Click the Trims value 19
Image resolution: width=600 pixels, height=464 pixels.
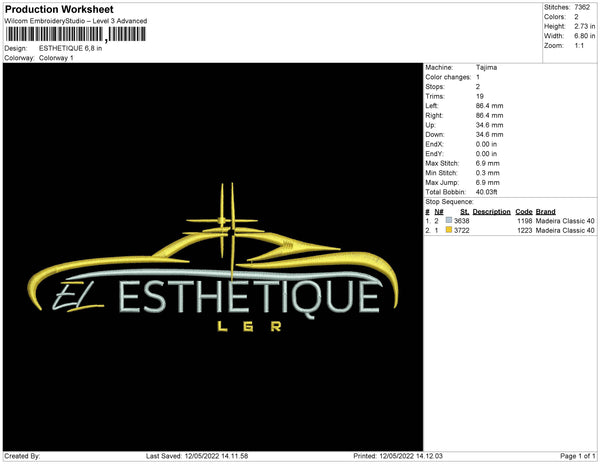click(480, 96)
